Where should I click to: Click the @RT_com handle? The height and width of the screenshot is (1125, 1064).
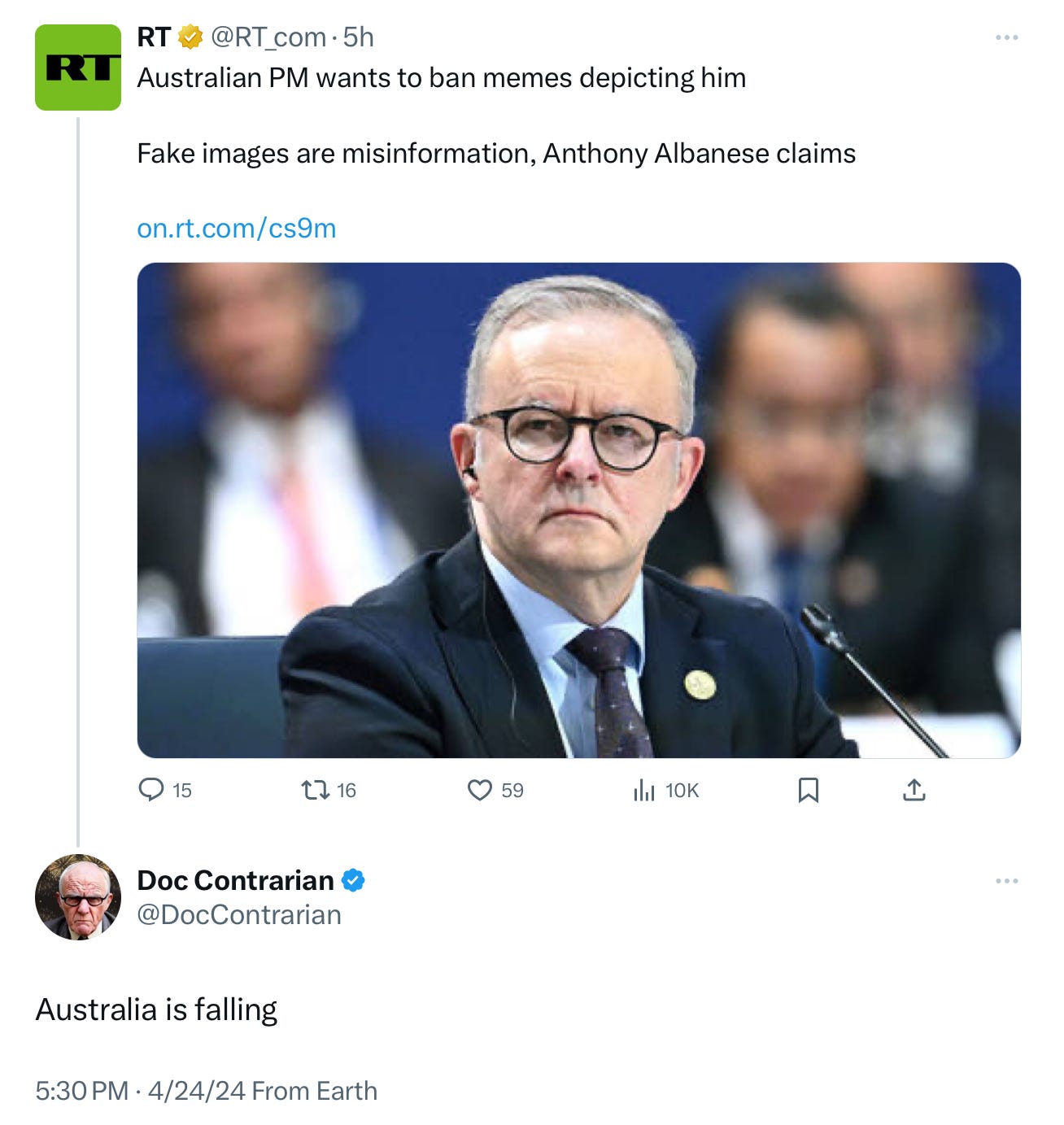[x=268, y=37]
